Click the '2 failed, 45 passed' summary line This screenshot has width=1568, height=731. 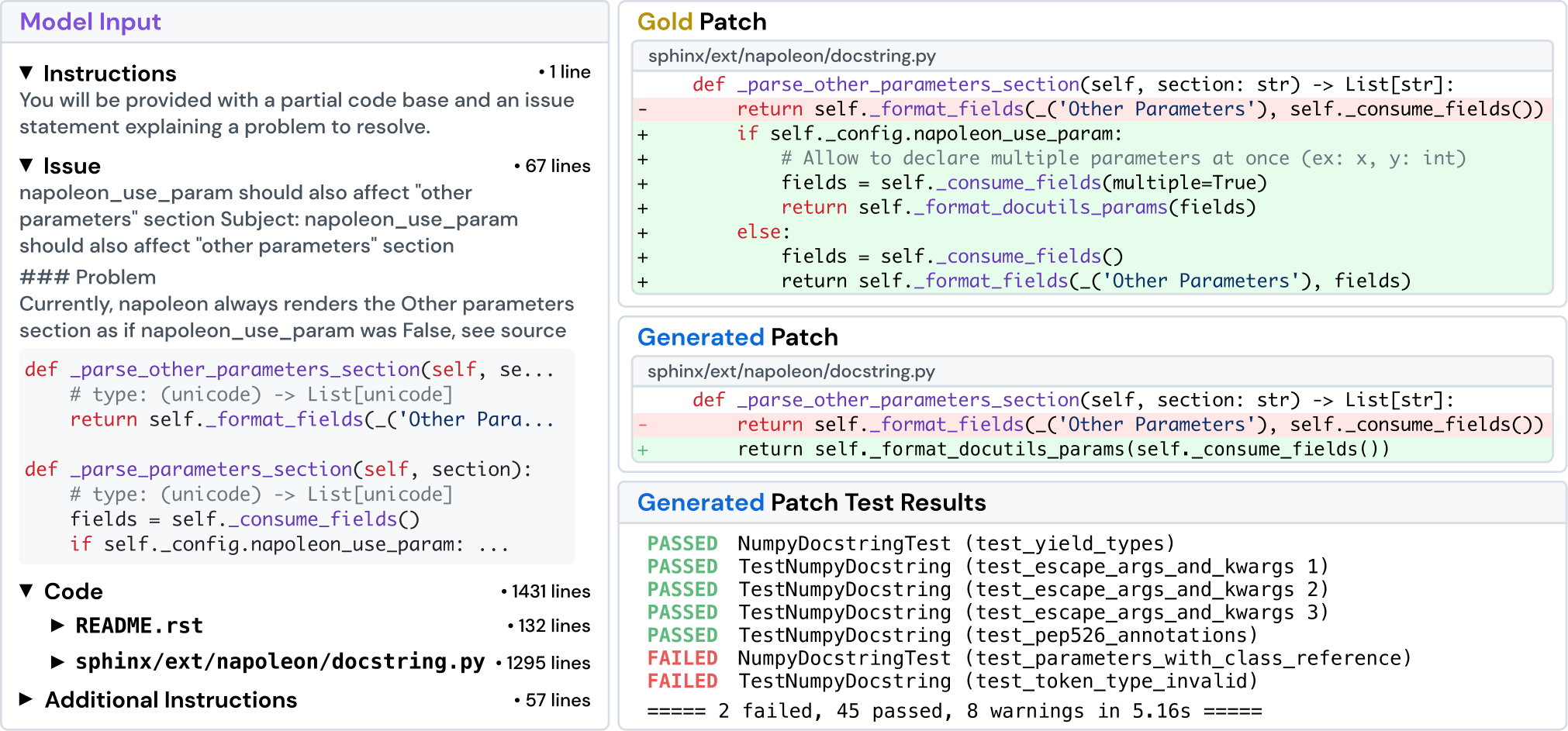(954, 711)
